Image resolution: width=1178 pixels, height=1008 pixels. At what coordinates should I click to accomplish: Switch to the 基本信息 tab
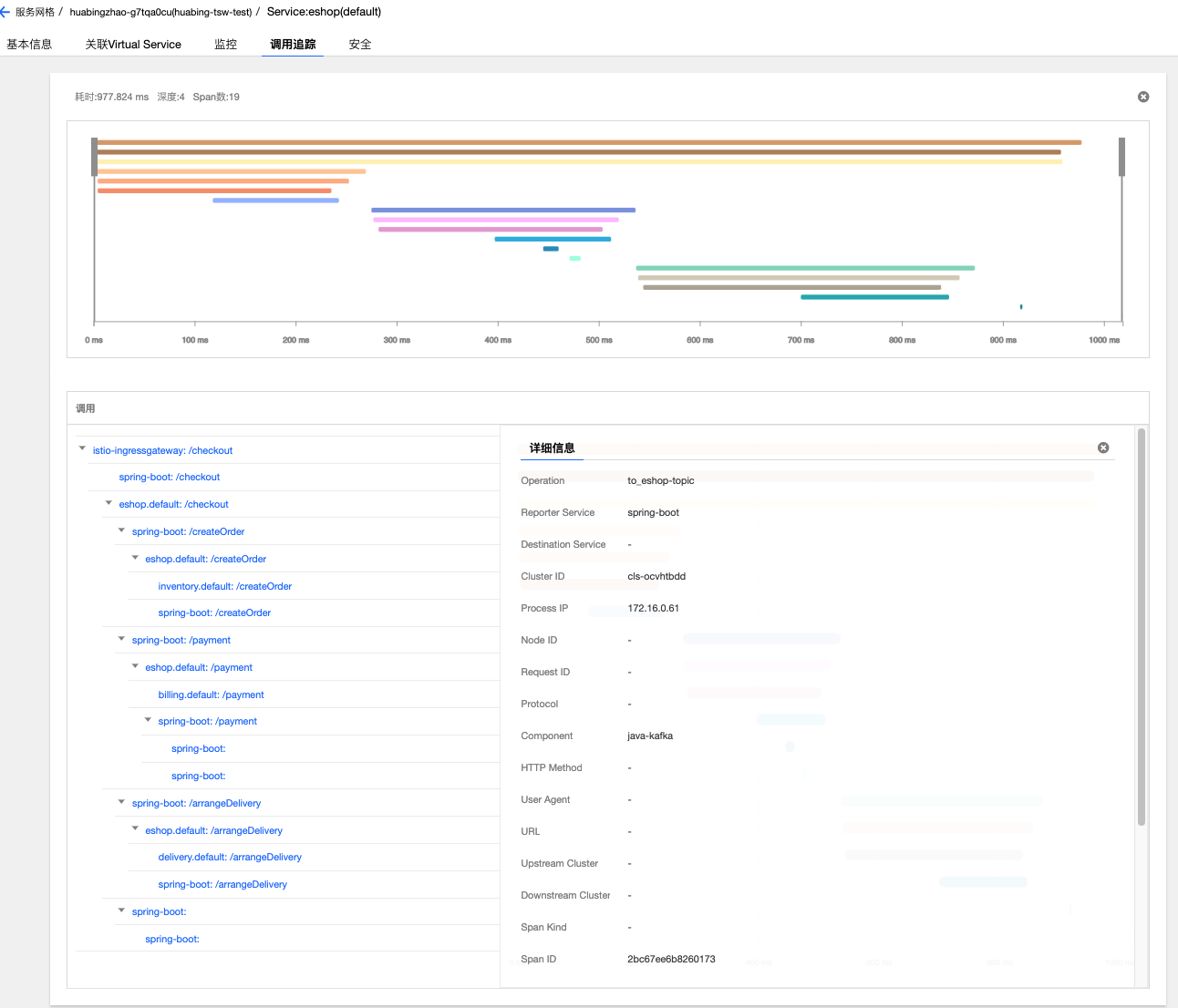point(29,44)
